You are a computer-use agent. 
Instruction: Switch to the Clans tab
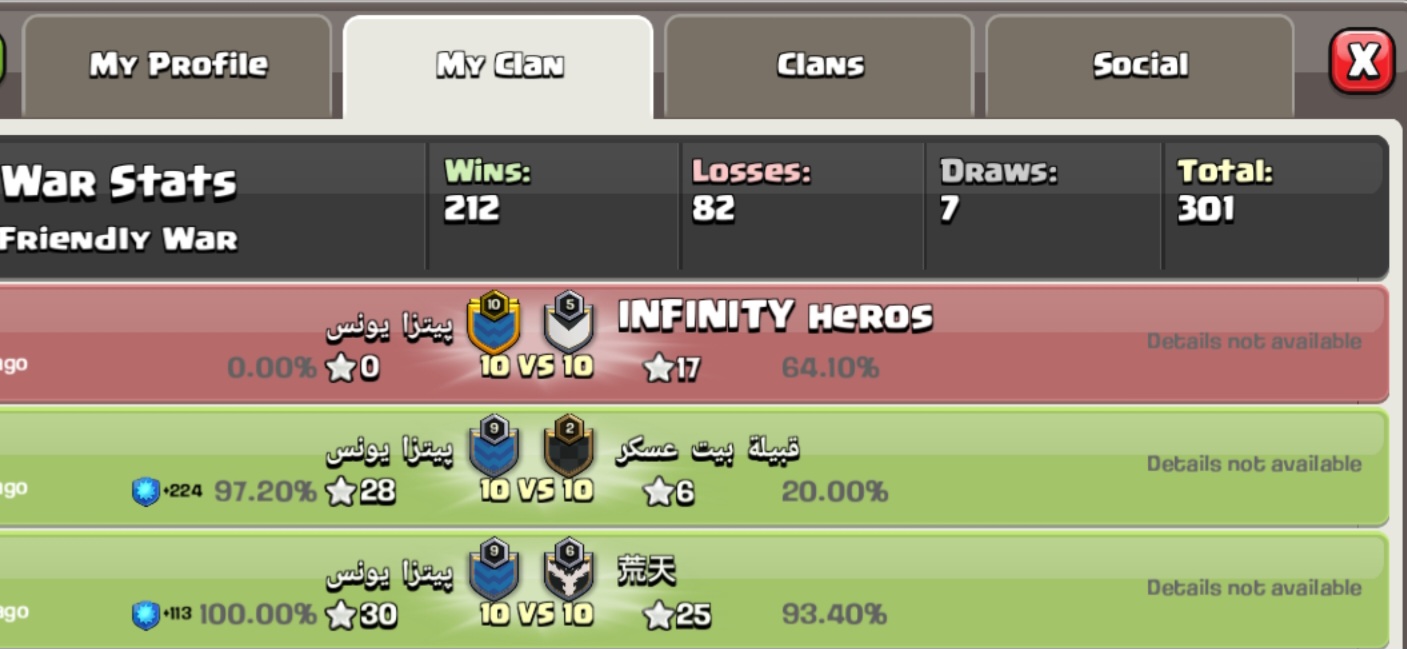tap(819, 66)
